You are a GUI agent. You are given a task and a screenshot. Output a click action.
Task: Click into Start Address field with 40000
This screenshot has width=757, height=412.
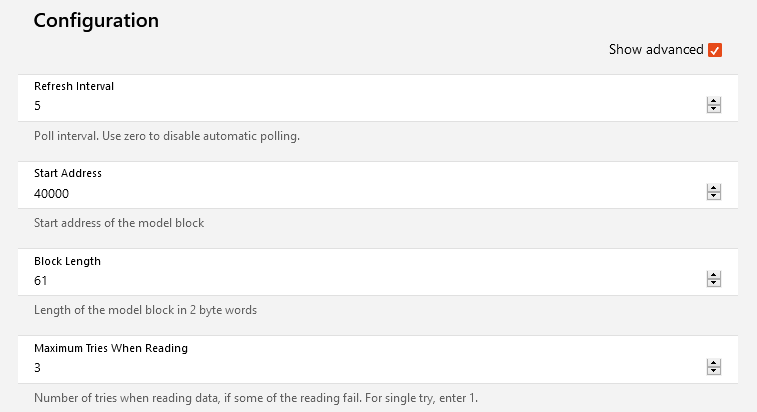pos(360,194)
